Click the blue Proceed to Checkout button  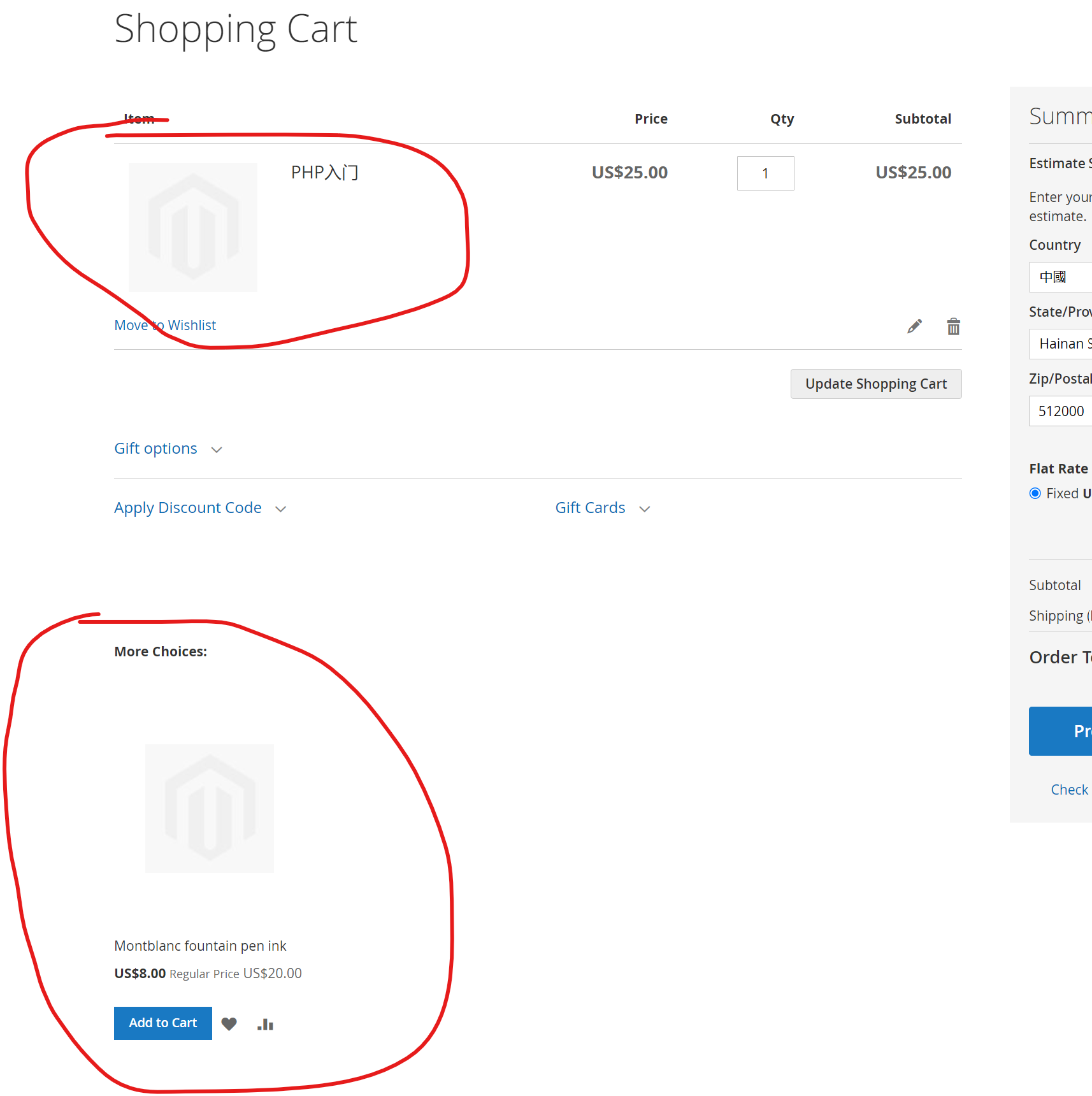[x=1060, y=731]
